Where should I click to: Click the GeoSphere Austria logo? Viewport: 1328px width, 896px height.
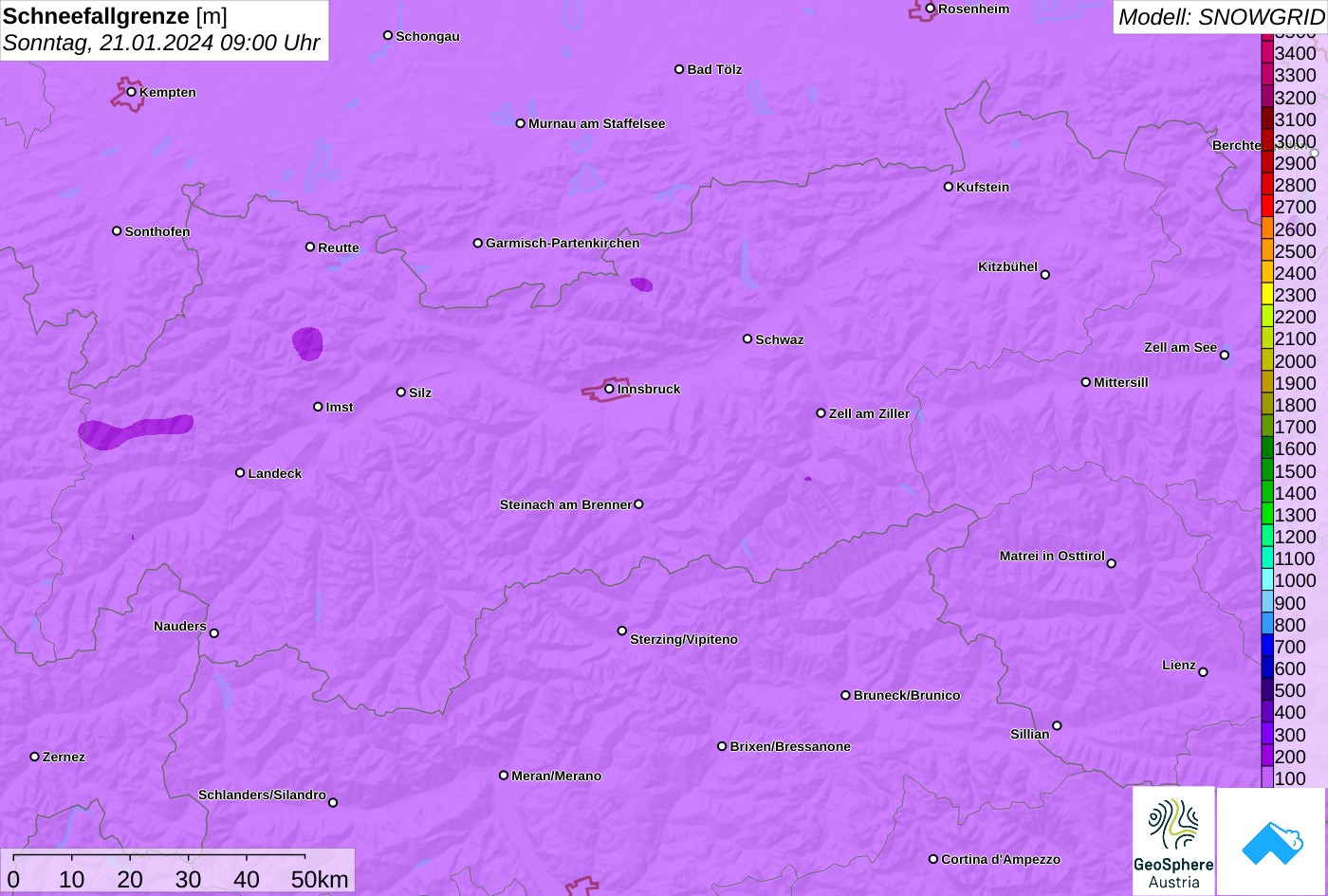tap(1173, 841)
